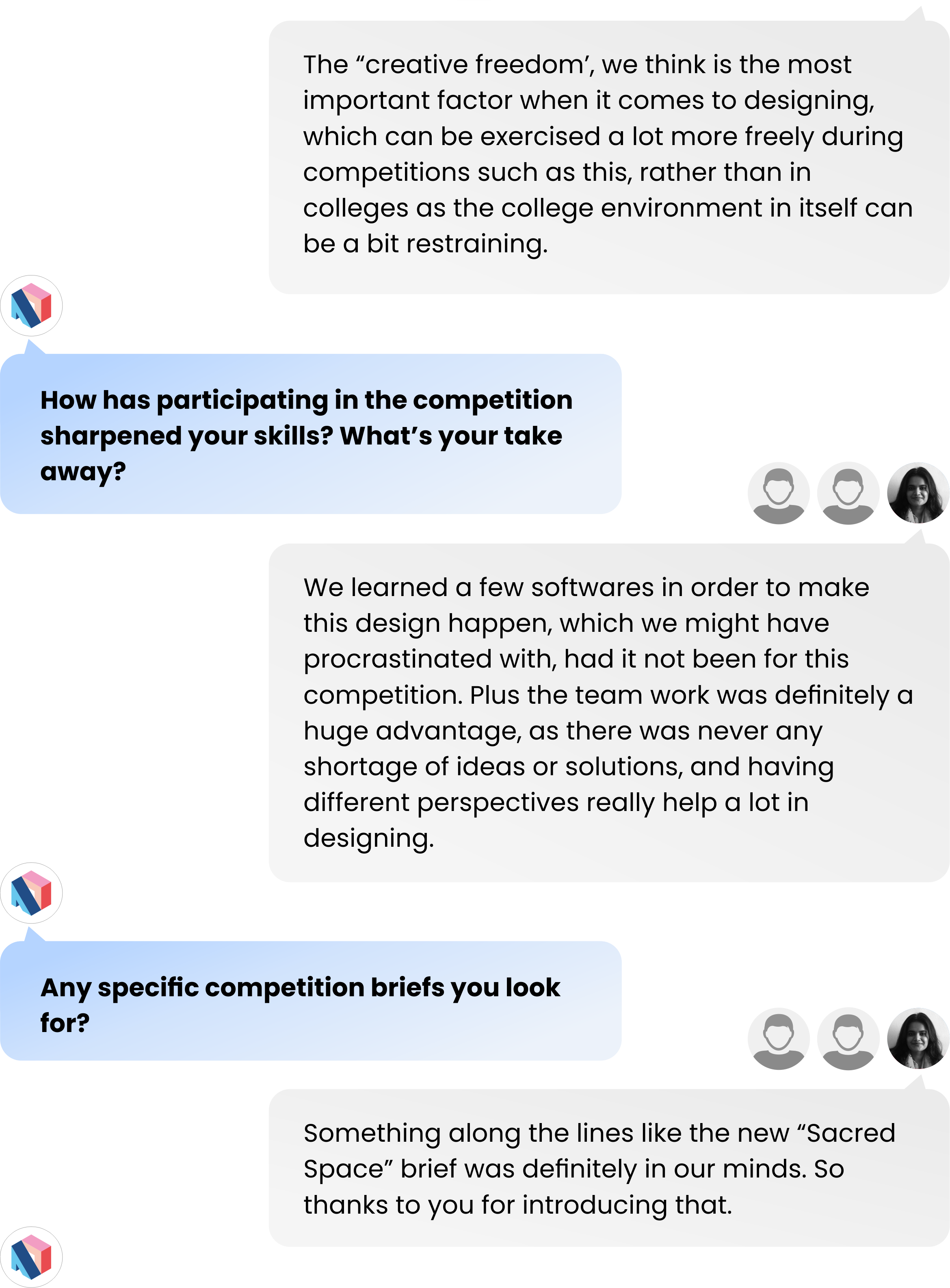
Task: Click the second grey placeholder avatar above the softwares reply
Action: (x=848, y=493)
